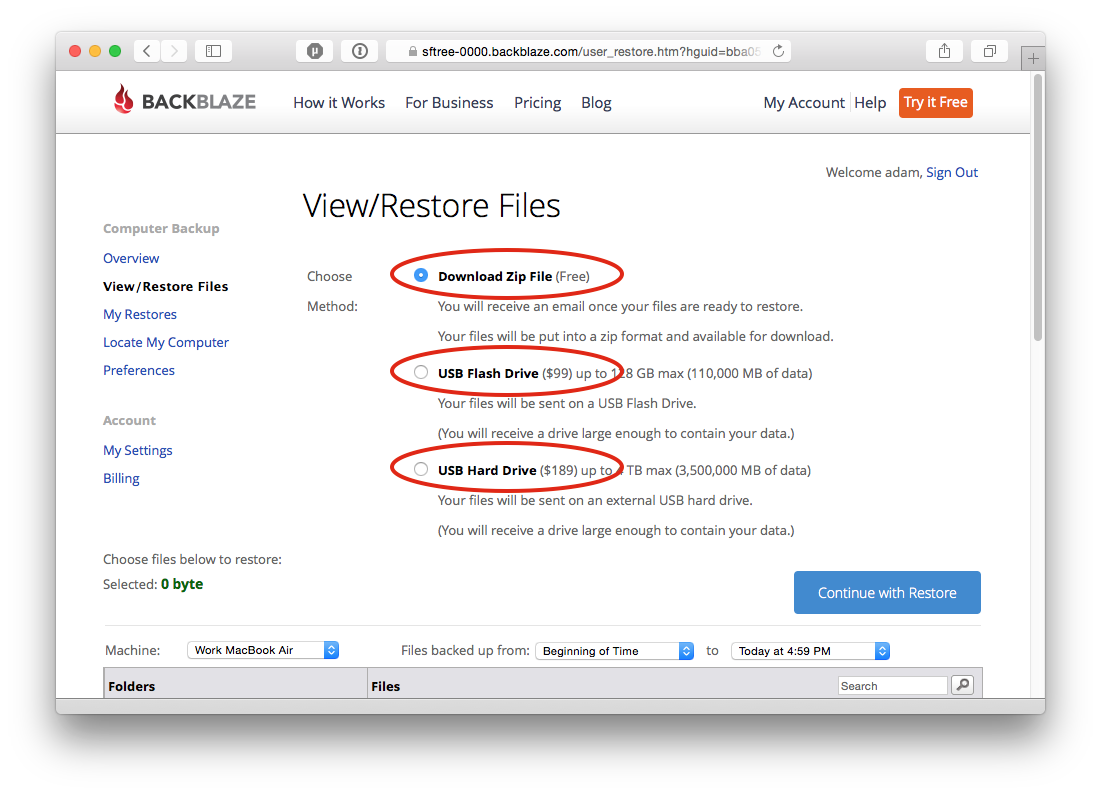
Task: Open Pricing menu item
Action: coord(537,102)
